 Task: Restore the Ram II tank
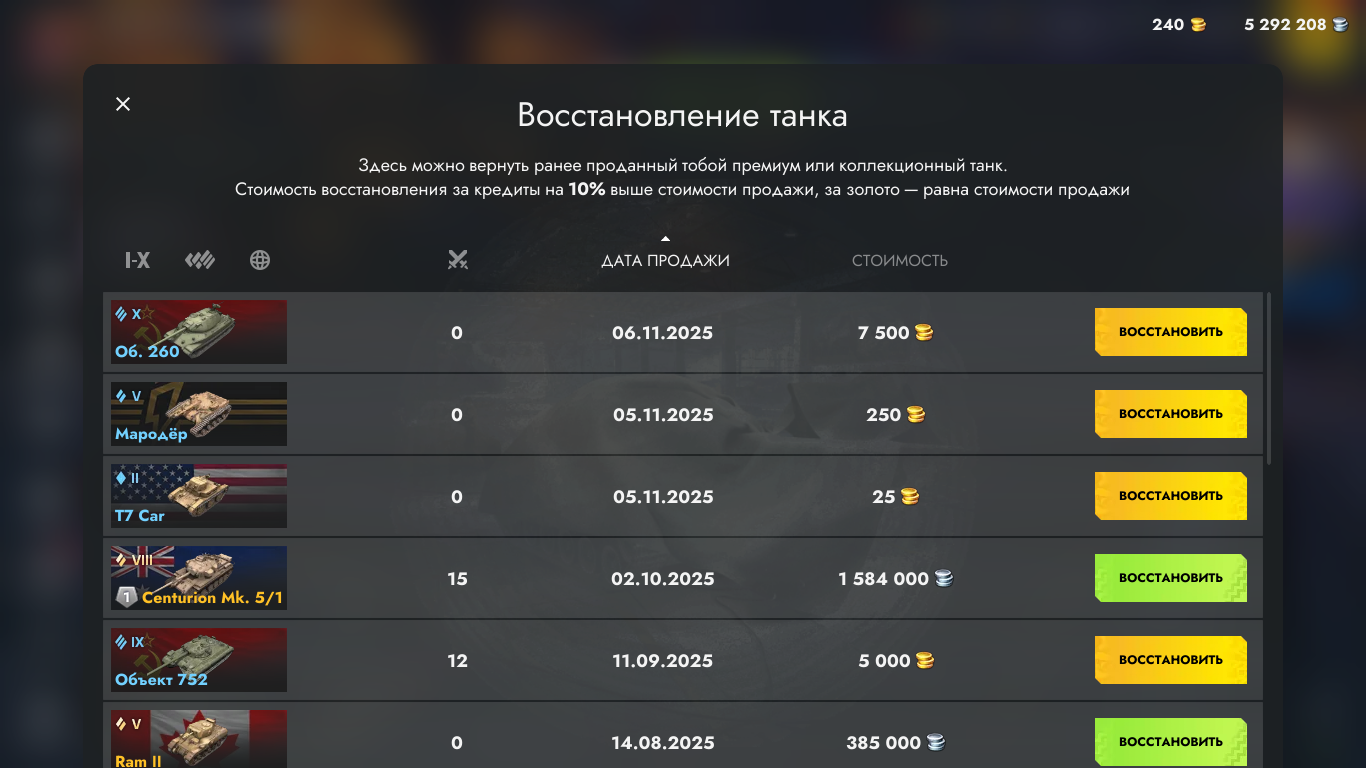(x=1170, y=741)
